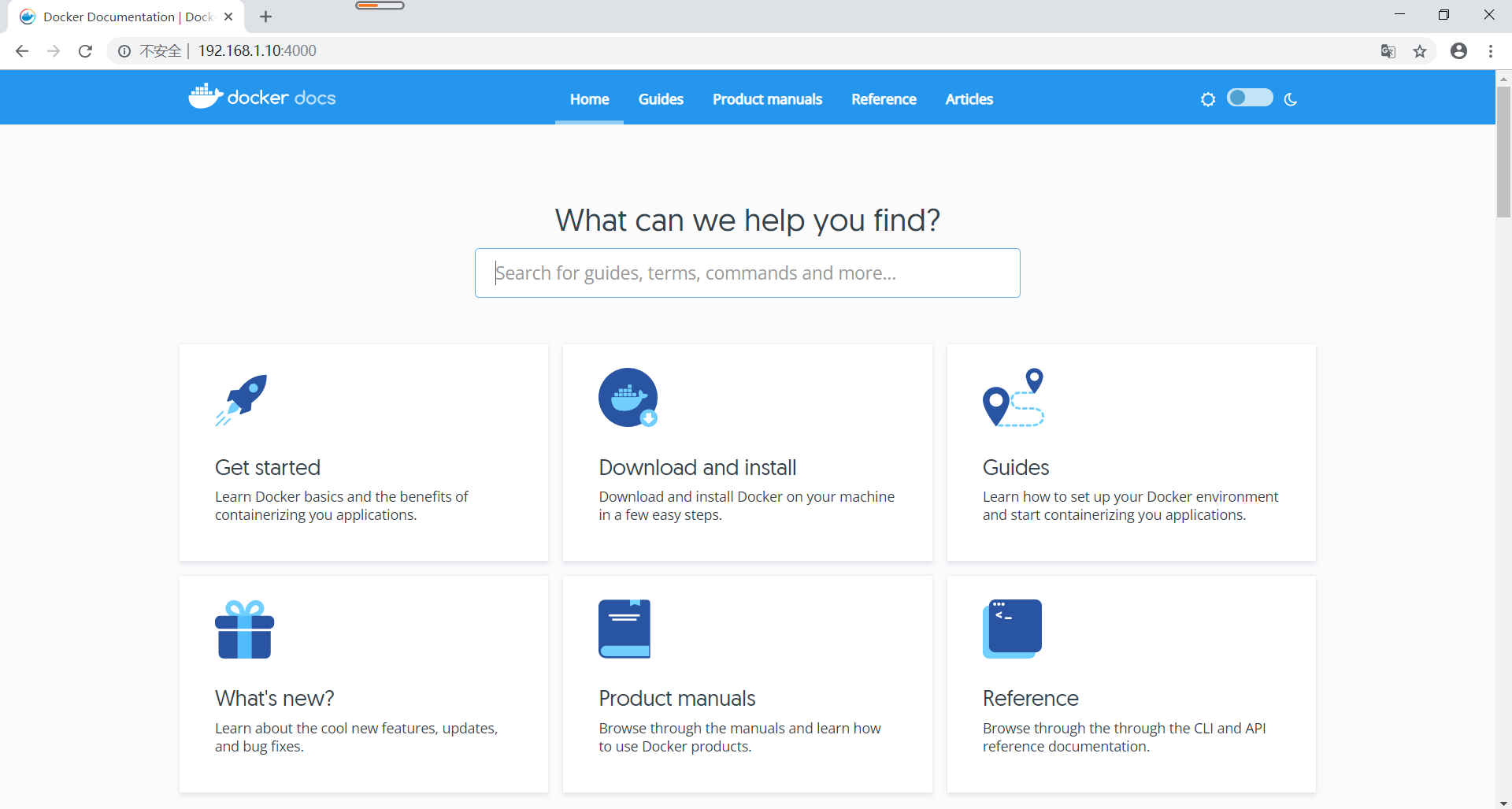
Task: Open the Chrome three-dot menu
Action: tap(1491, 51)
